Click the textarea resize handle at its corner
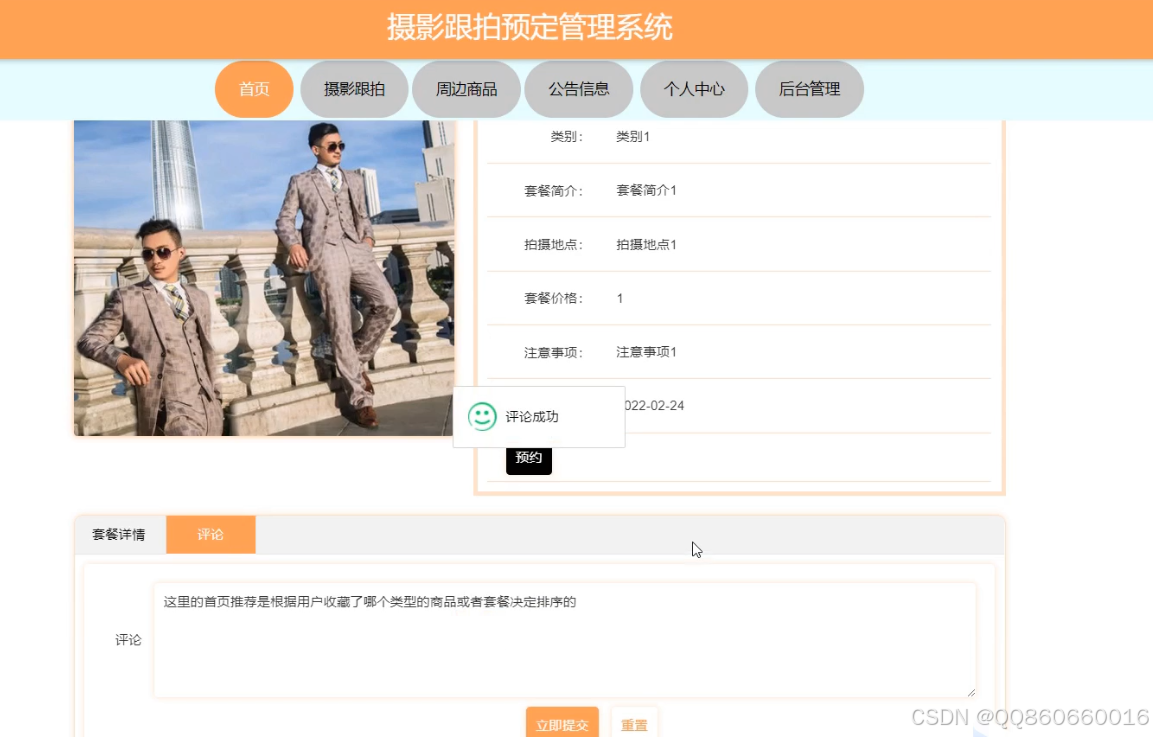 (971, 692)
